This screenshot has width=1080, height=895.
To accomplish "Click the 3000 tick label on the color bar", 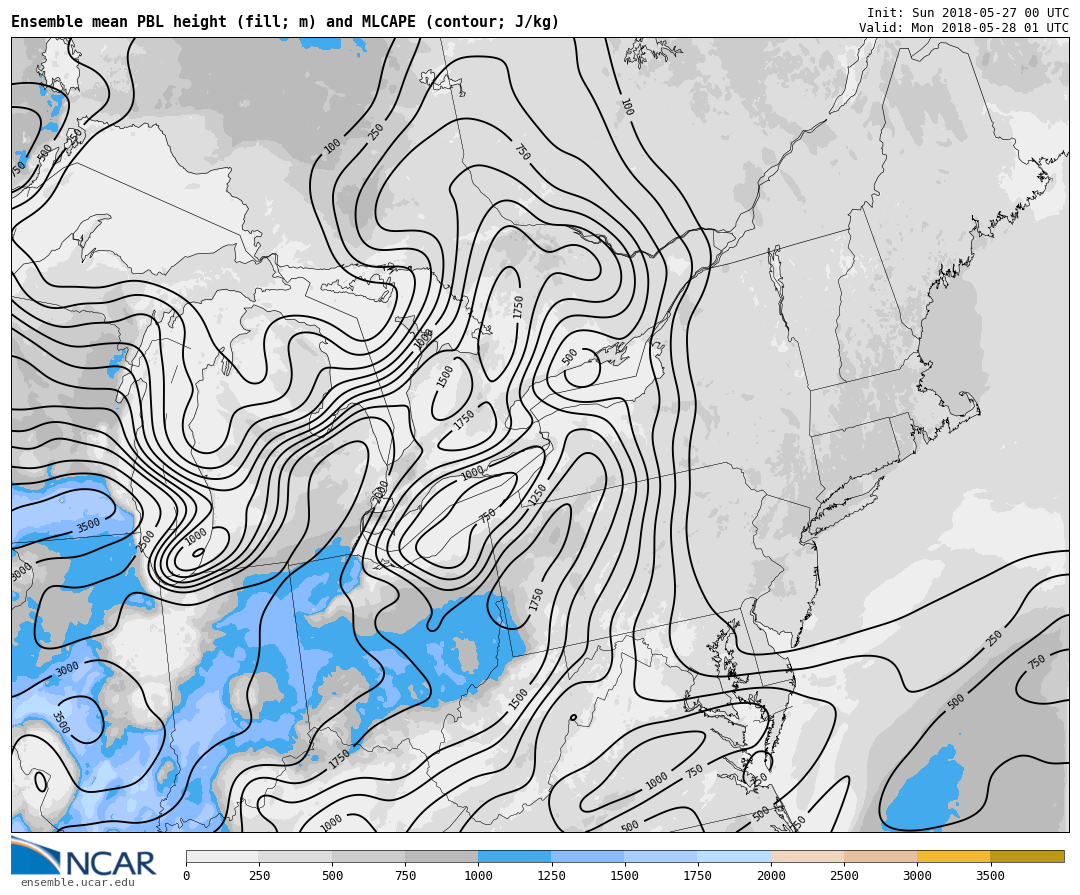I will [917, 876].
